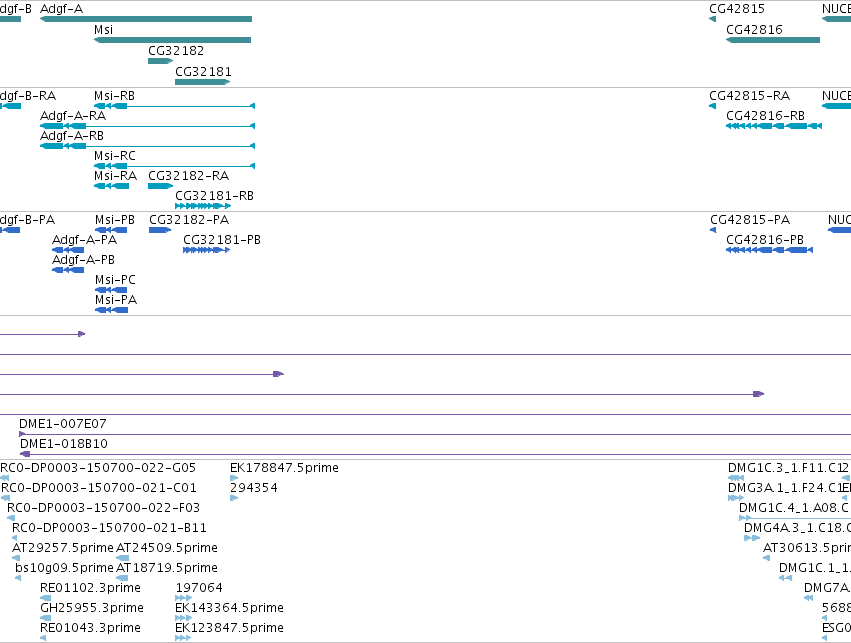851x643 pixels.
Task: Click the RE01102.3prime EST label
Action: [x=91, y=588]
